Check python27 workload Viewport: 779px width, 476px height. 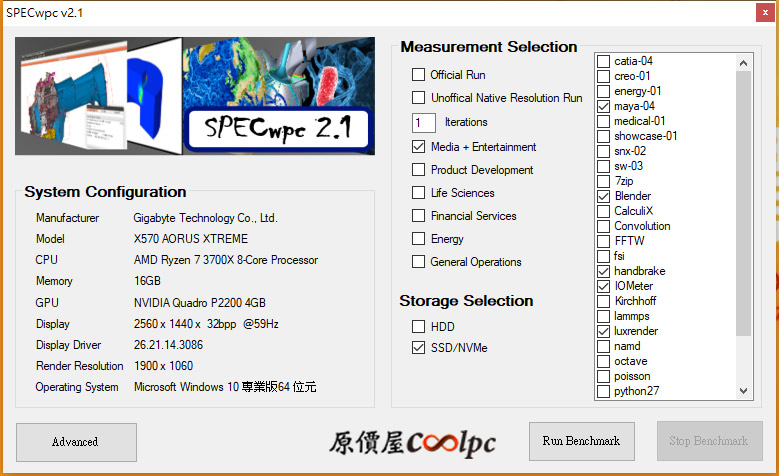click(x=603, y=391)
